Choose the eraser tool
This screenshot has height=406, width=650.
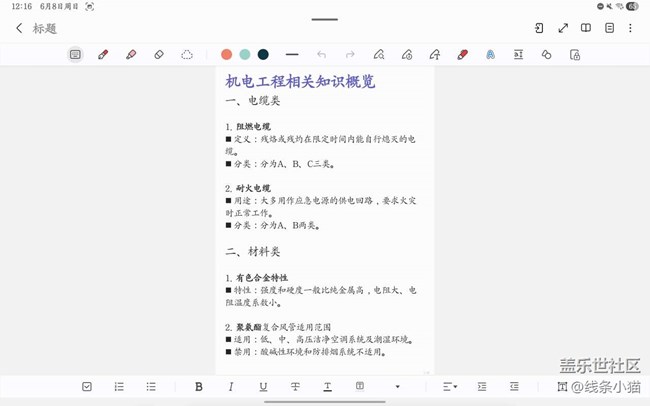click(x=159, y=55)
